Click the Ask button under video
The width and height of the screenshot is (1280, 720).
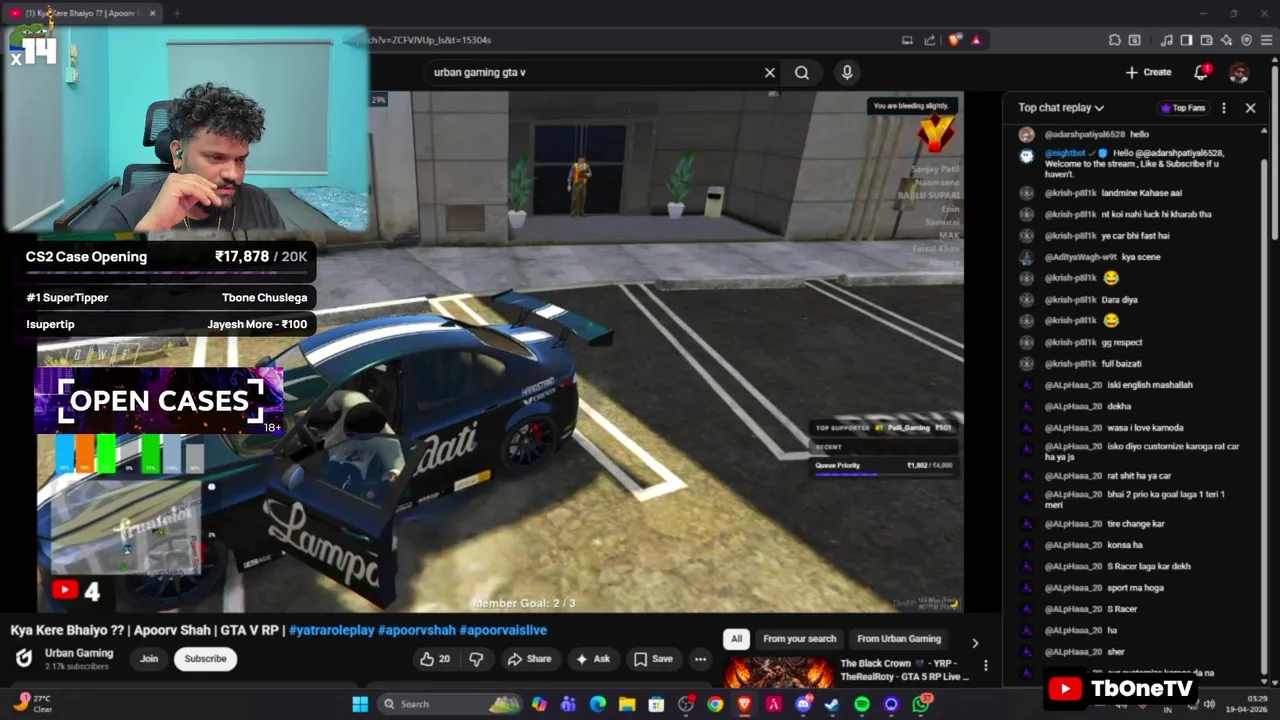[592, 659]
